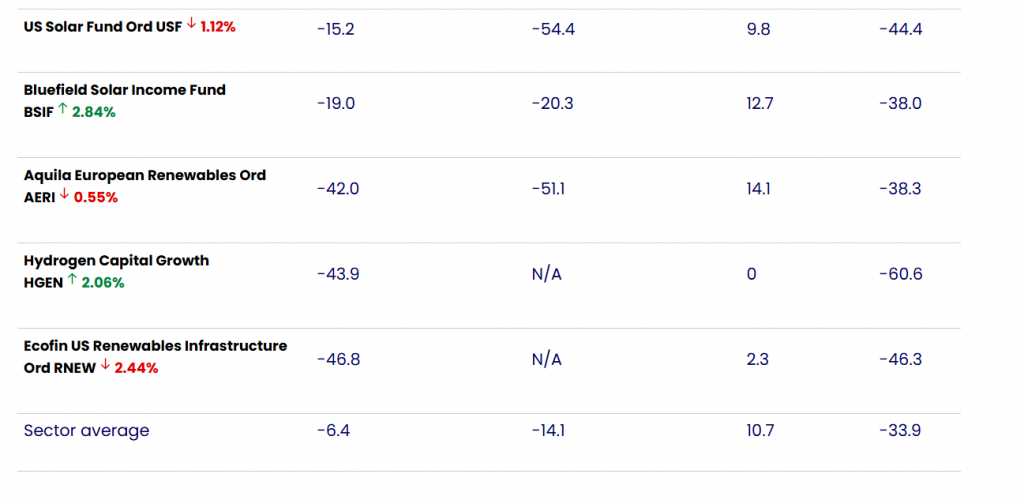
Task: Click the 2.44% change for RNEW
Action: click(x=136, y=367)
